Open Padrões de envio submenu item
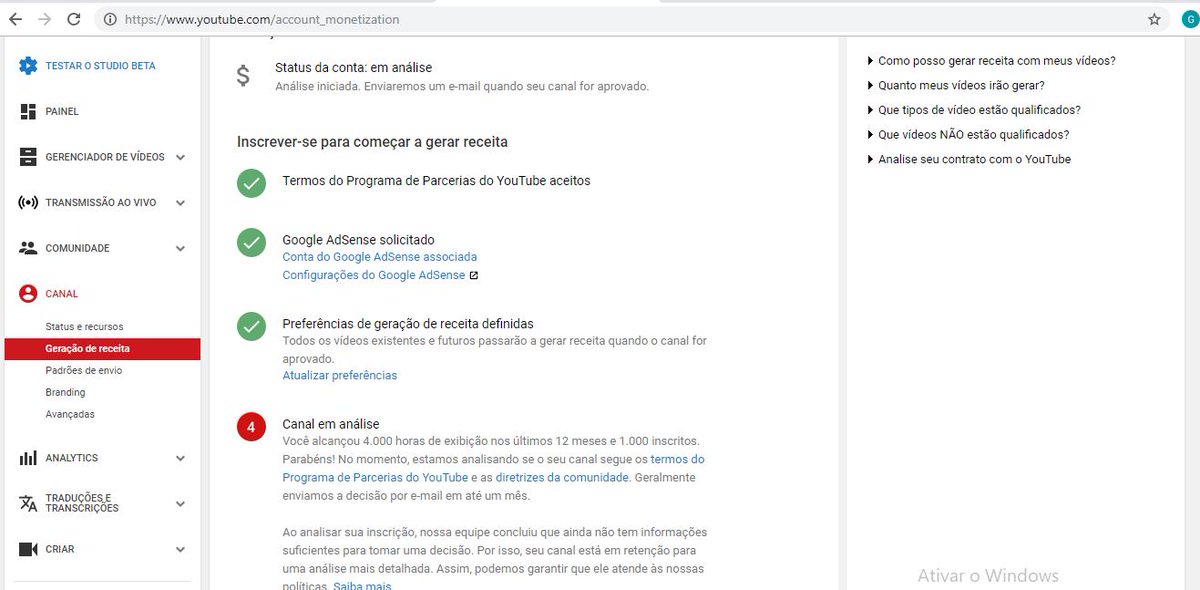Screen dimensions: 1200x590 point(84,371)
